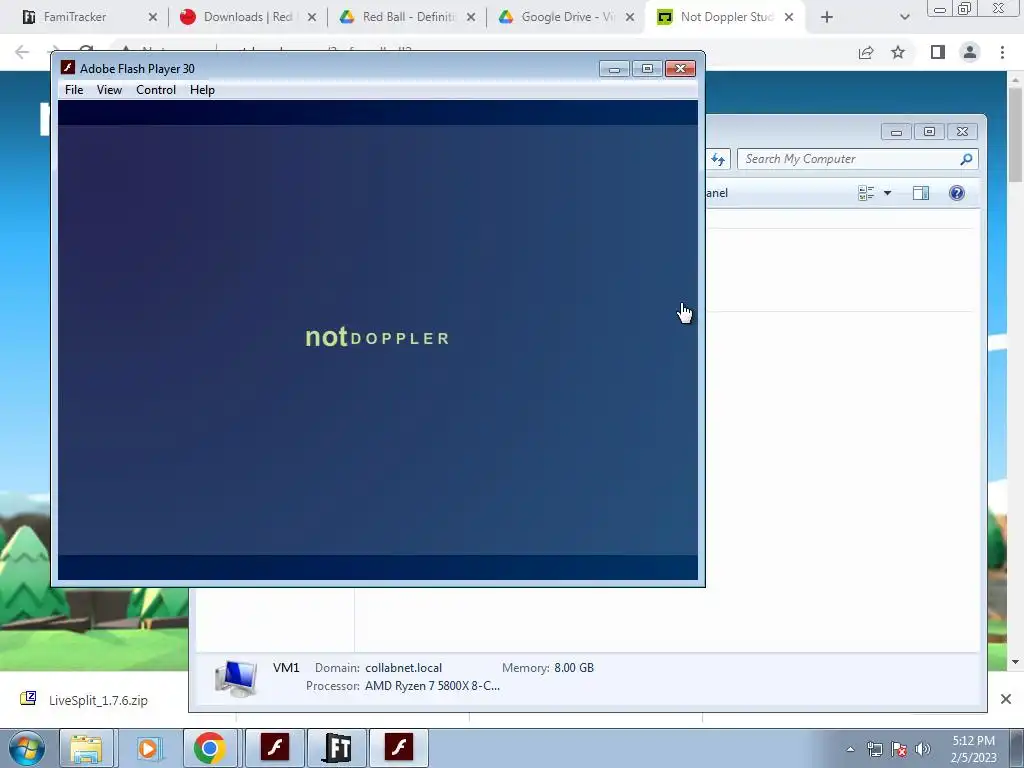Click Chrome share page icon
Viewport: 1024px width, 768px height.
[x=866, y=52]
